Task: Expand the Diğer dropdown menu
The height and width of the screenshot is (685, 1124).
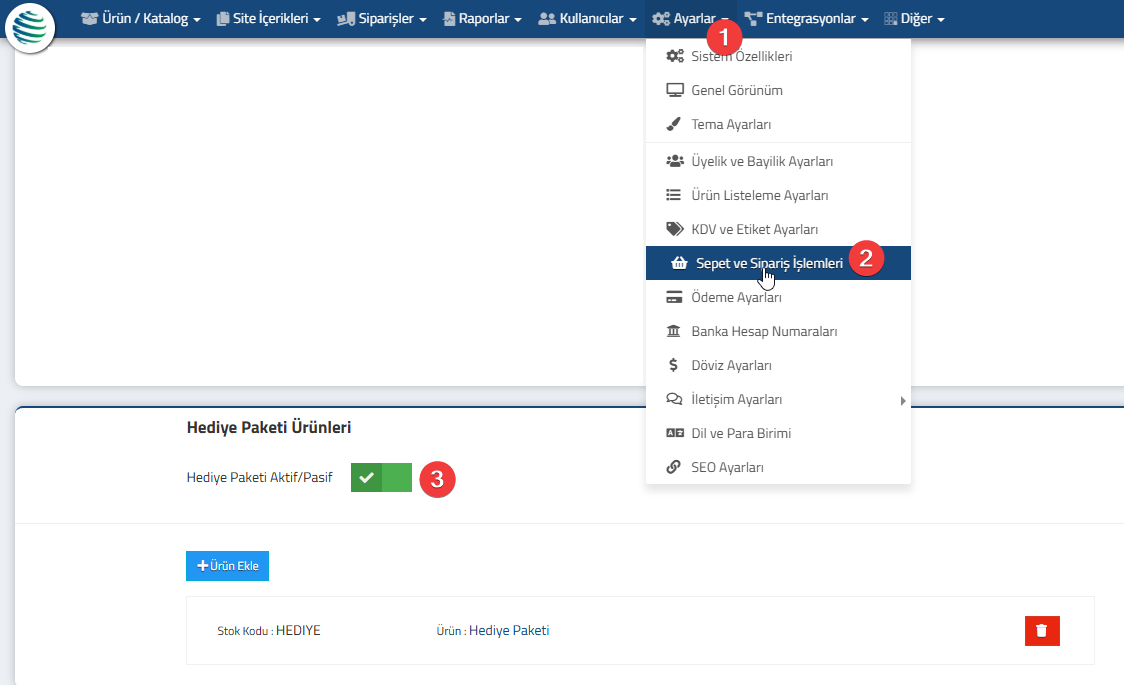Action: [914, 19]
